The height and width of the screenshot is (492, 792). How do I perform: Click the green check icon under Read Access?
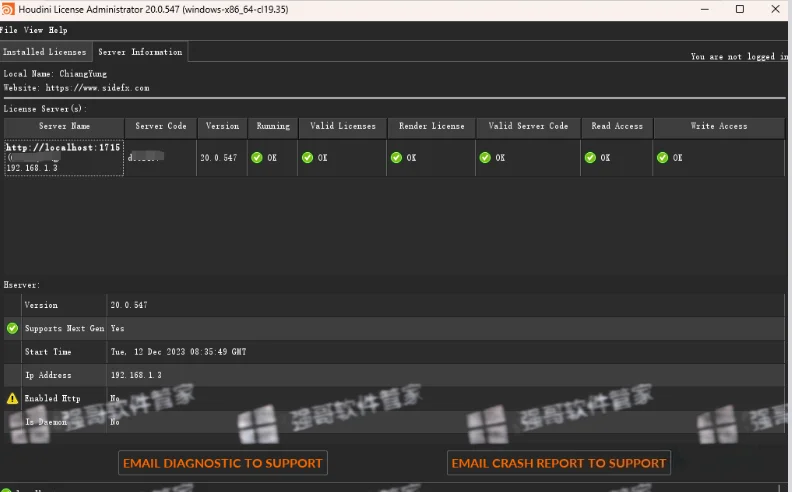pos(590,158)
